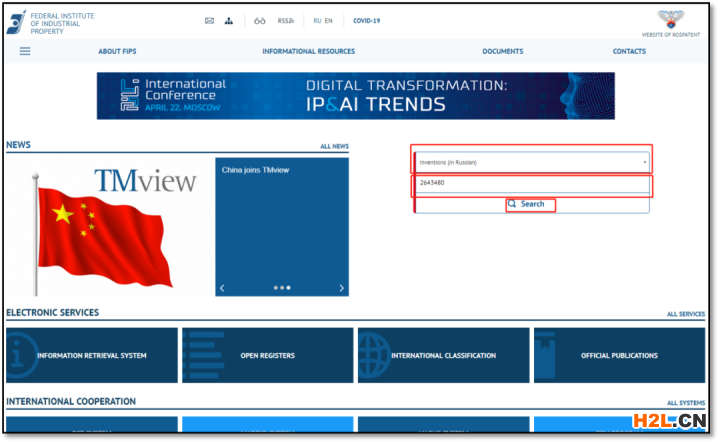Switch language to EN

click(329, 20)
